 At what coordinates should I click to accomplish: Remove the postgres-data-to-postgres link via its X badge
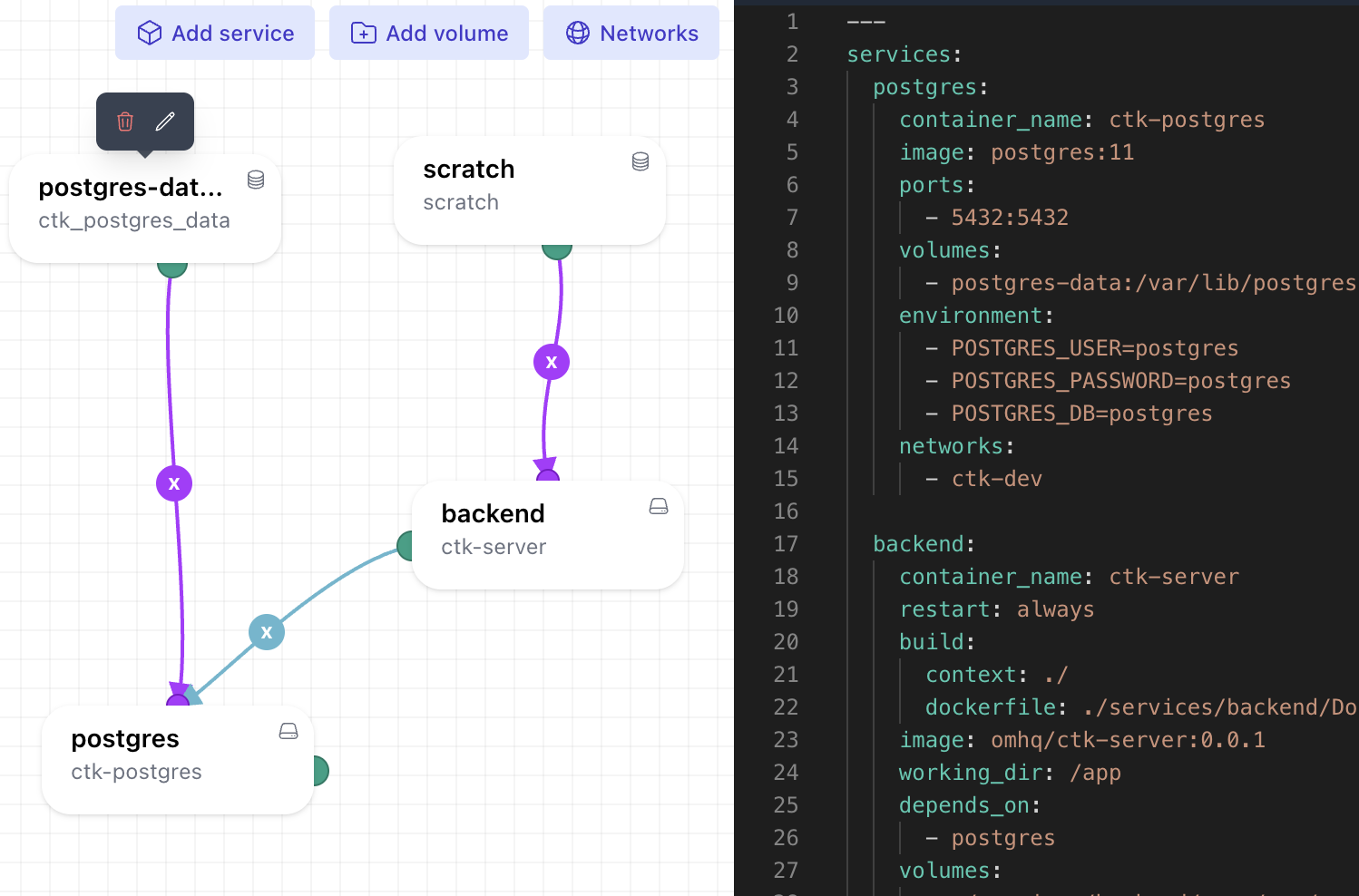[x=173, y=482]
